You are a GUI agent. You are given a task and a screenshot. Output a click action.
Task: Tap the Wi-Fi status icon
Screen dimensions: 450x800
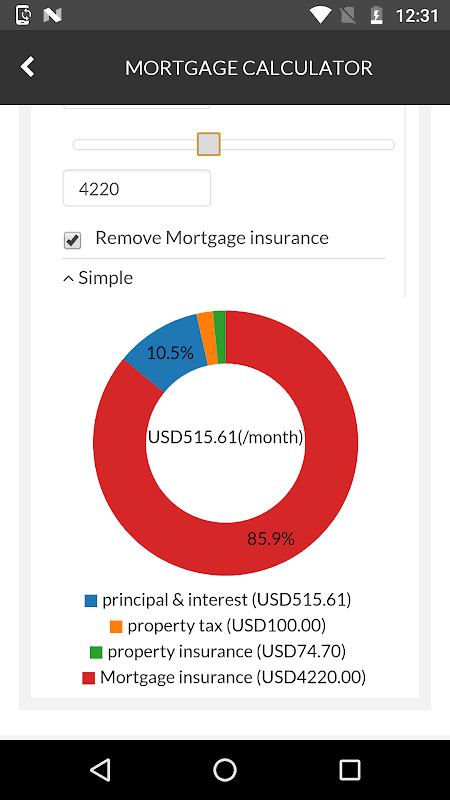click(320, 15)
